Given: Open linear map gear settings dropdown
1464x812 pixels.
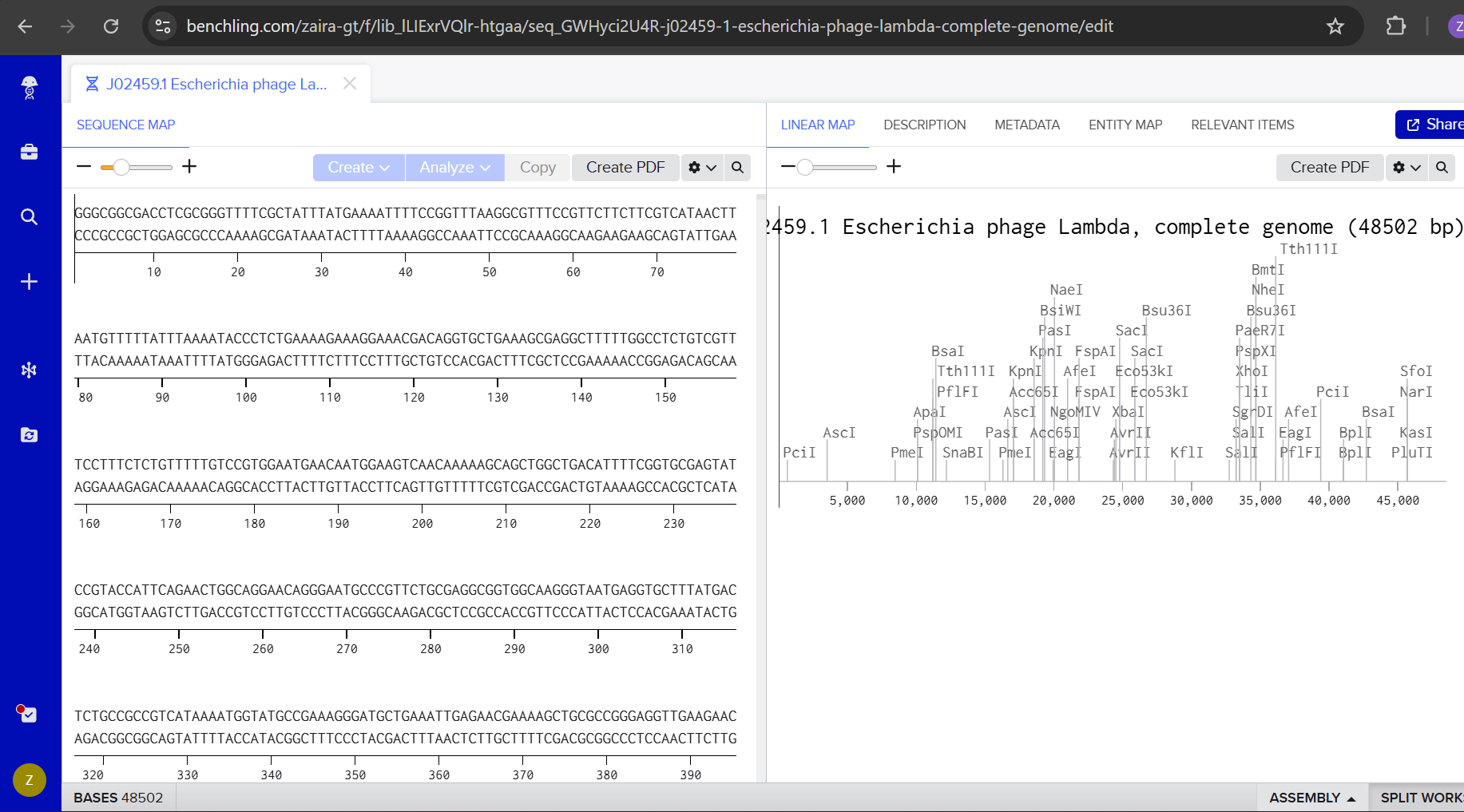Looking at the screenshot, I should [x=1406, y=168].
